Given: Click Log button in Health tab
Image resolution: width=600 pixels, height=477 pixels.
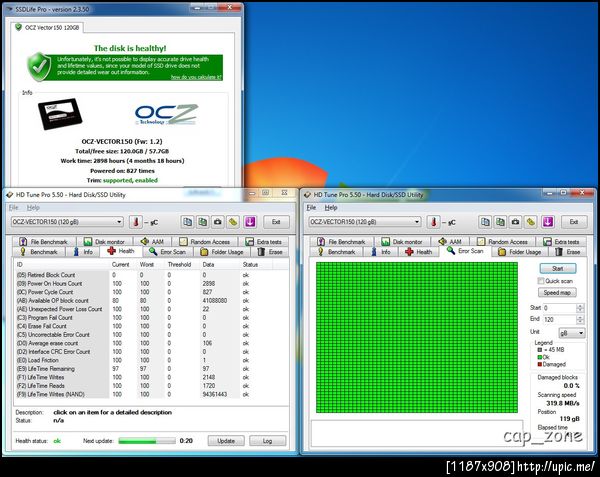Looking at the screenshot, I should (x=267, y=441).
